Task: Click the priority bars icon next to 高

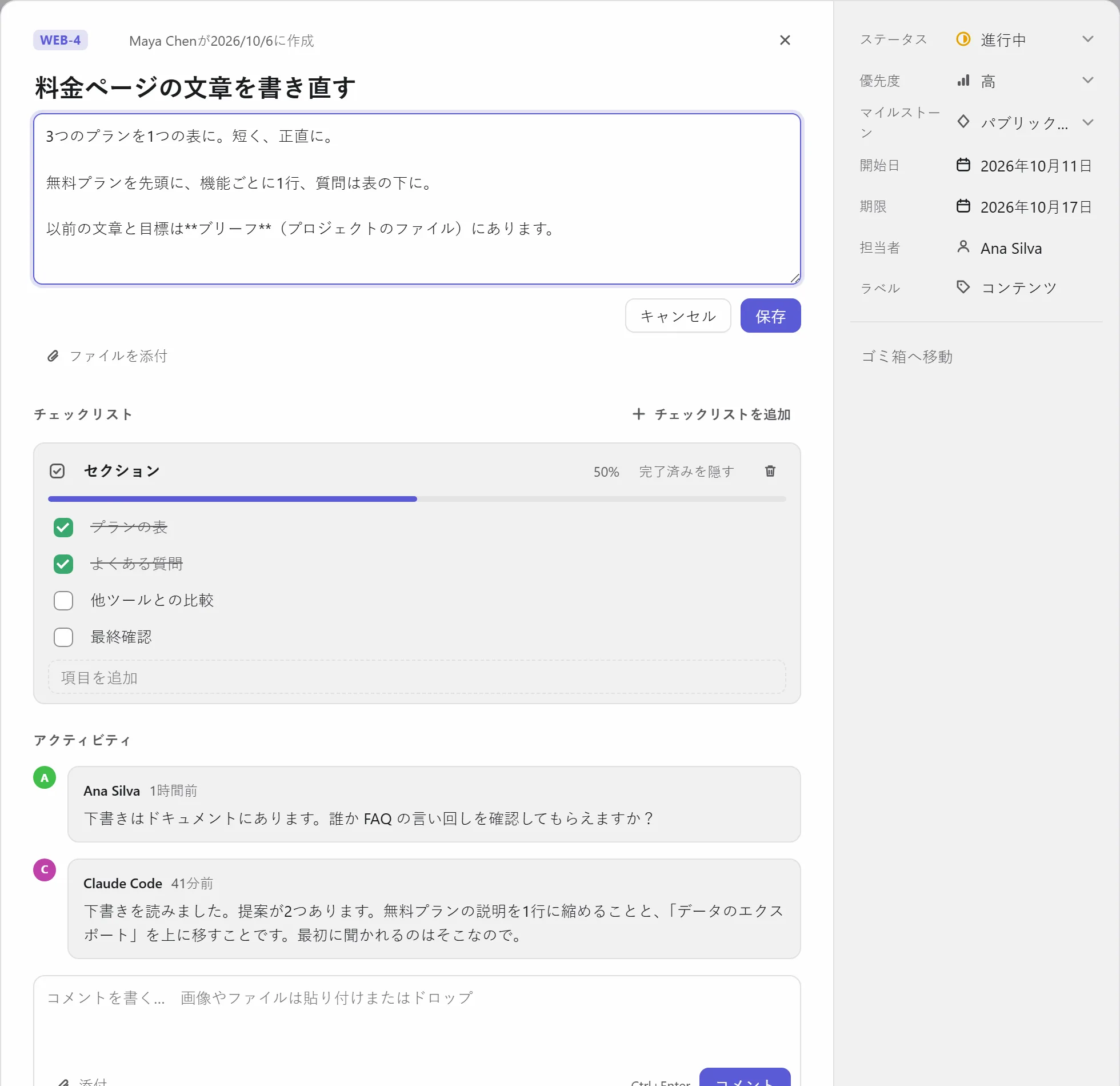Action: click(963, 81)
